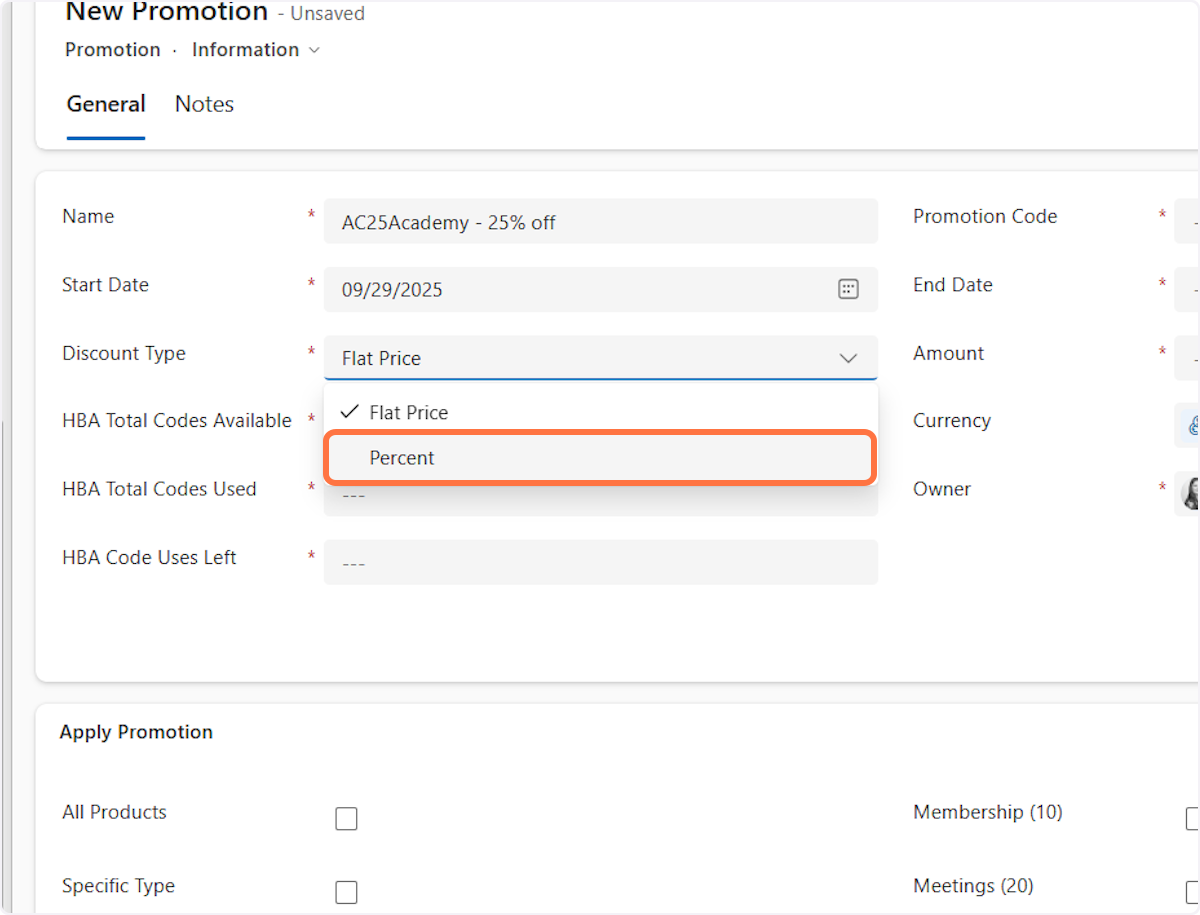This screenshot has height=915, width=1200.
Task: Enable the Specific Type checkbox
Action: 346,892
